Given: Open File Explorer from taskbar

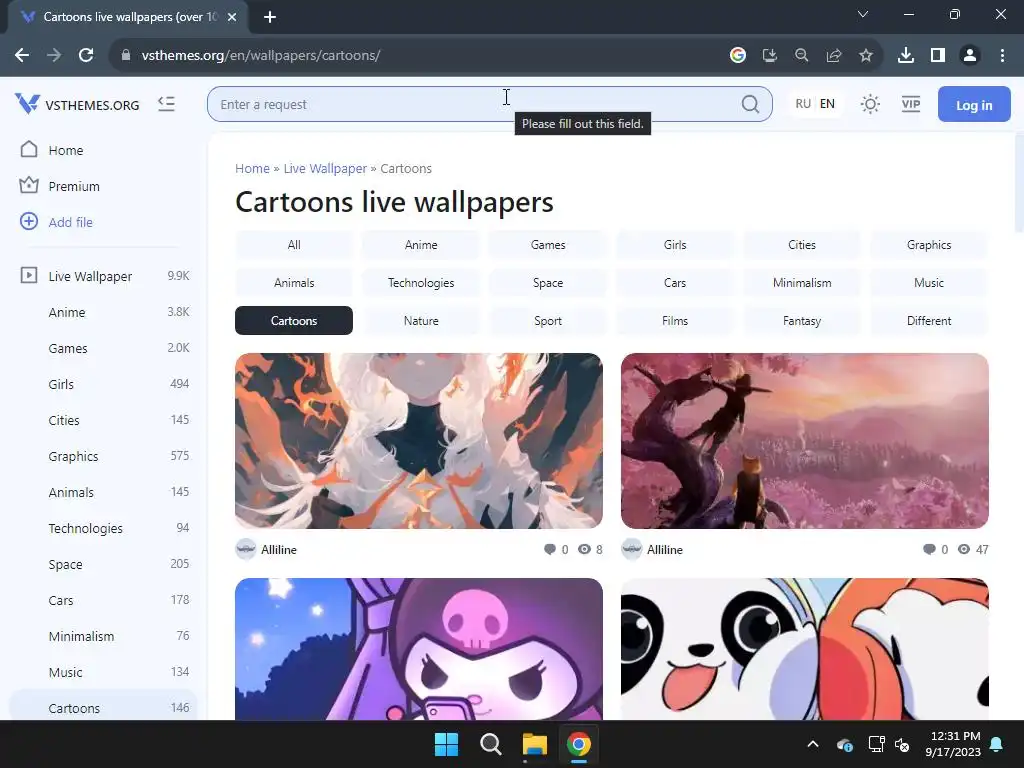Looking at the screenshot, I should point(534,744).
